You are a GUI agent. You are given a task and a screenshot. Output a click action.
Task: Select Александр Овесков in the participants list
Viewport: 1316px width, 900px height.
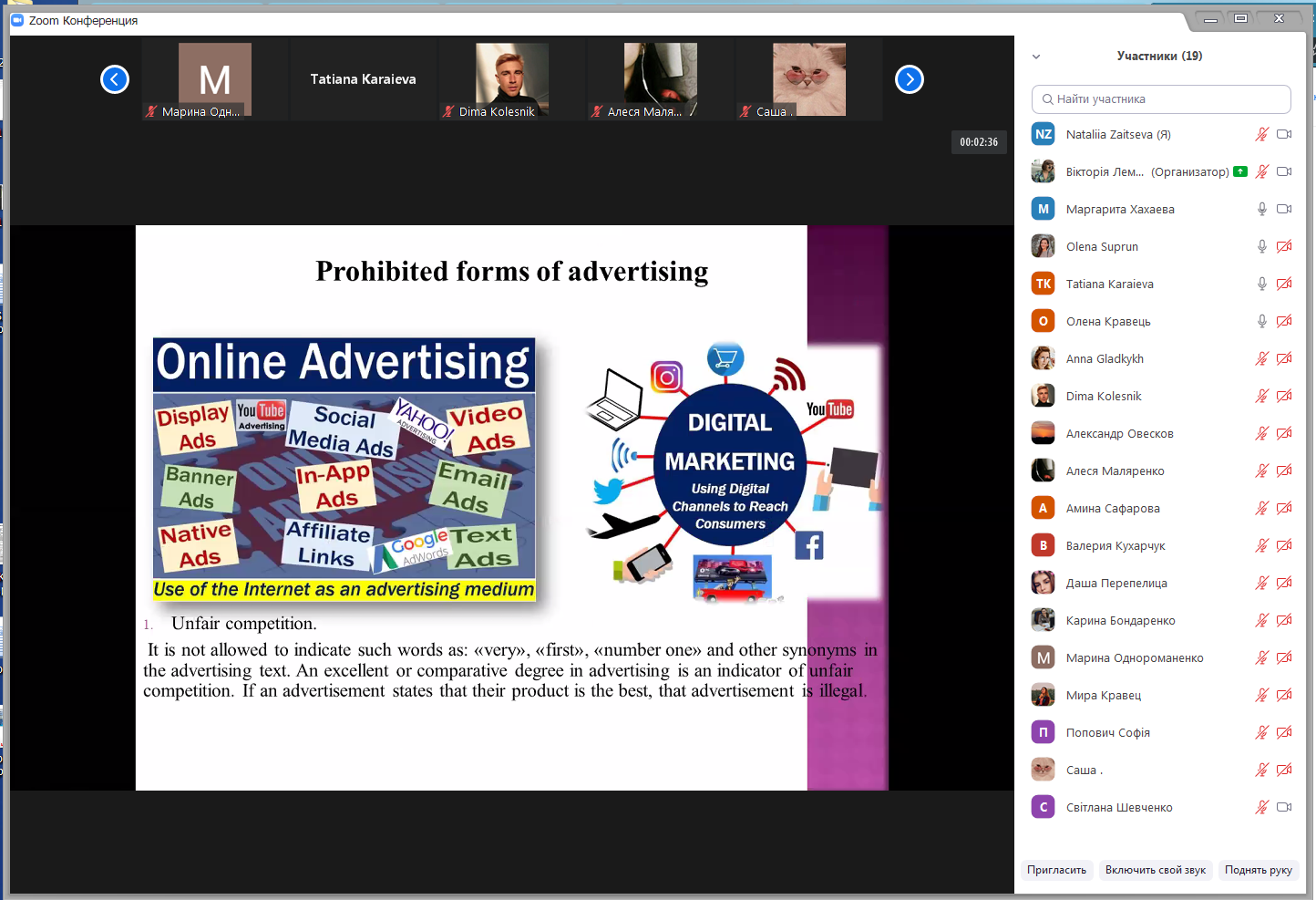coord(1161,433)
